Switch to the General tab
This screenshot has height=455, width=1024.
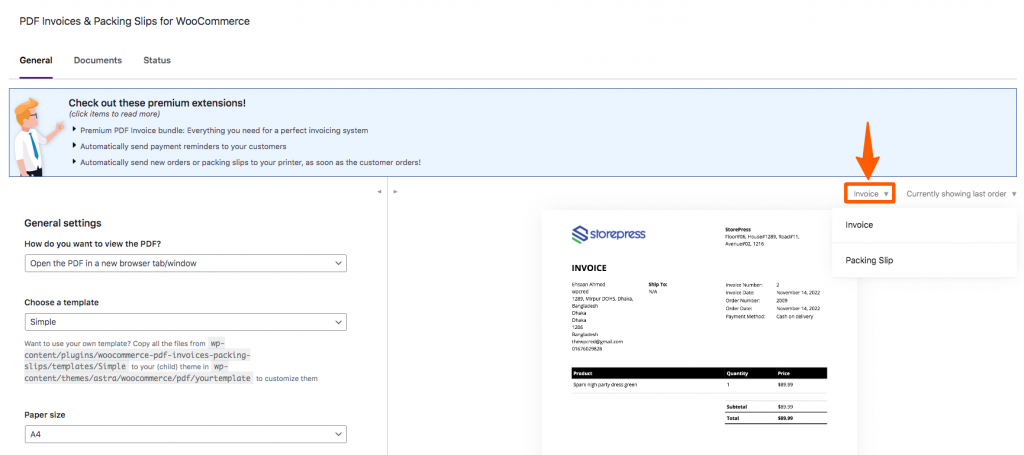coord(36,60)
